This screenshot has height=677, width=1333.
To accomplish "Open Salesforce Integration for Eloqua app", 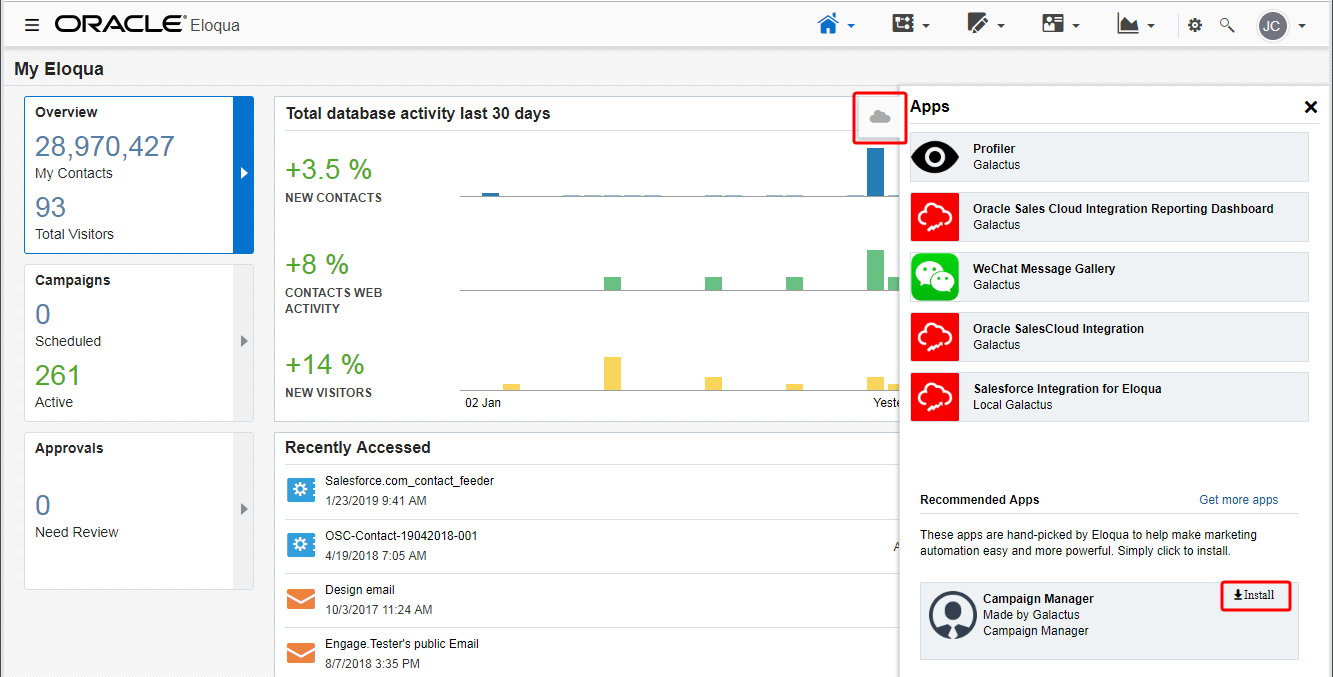I will click(1109, 397).
